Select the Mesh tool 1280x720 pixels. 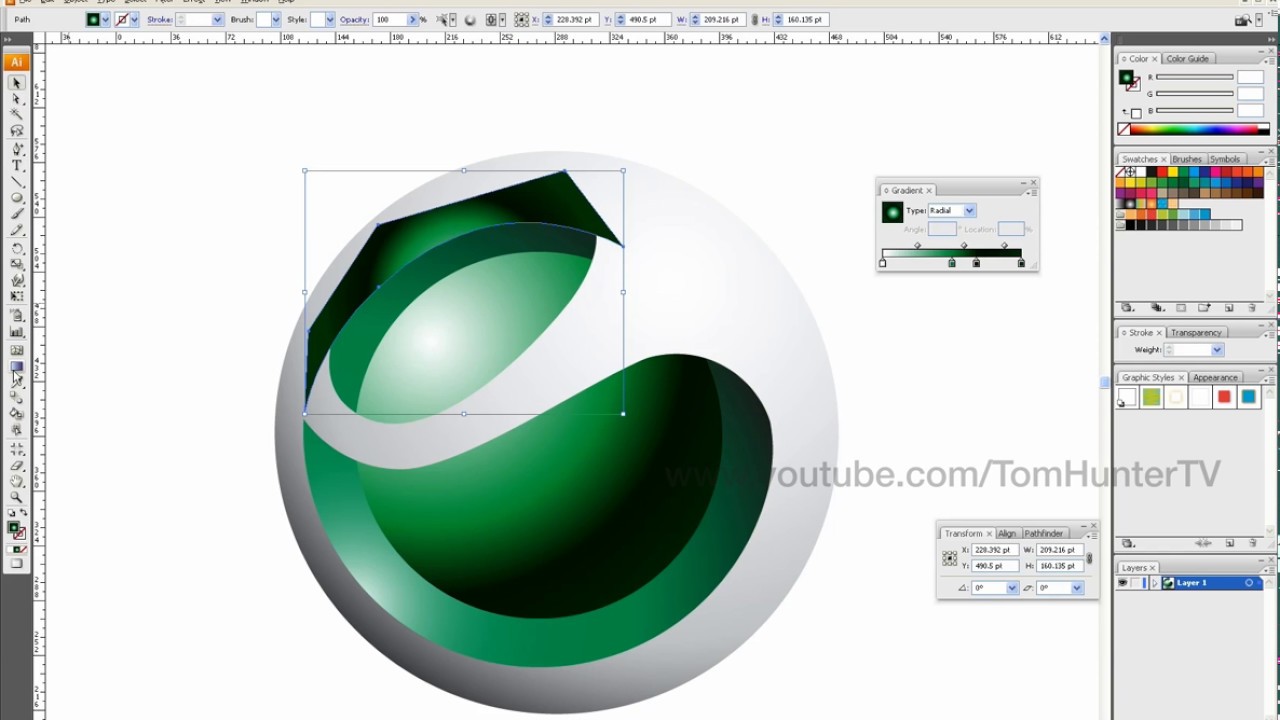coord(17,350)
